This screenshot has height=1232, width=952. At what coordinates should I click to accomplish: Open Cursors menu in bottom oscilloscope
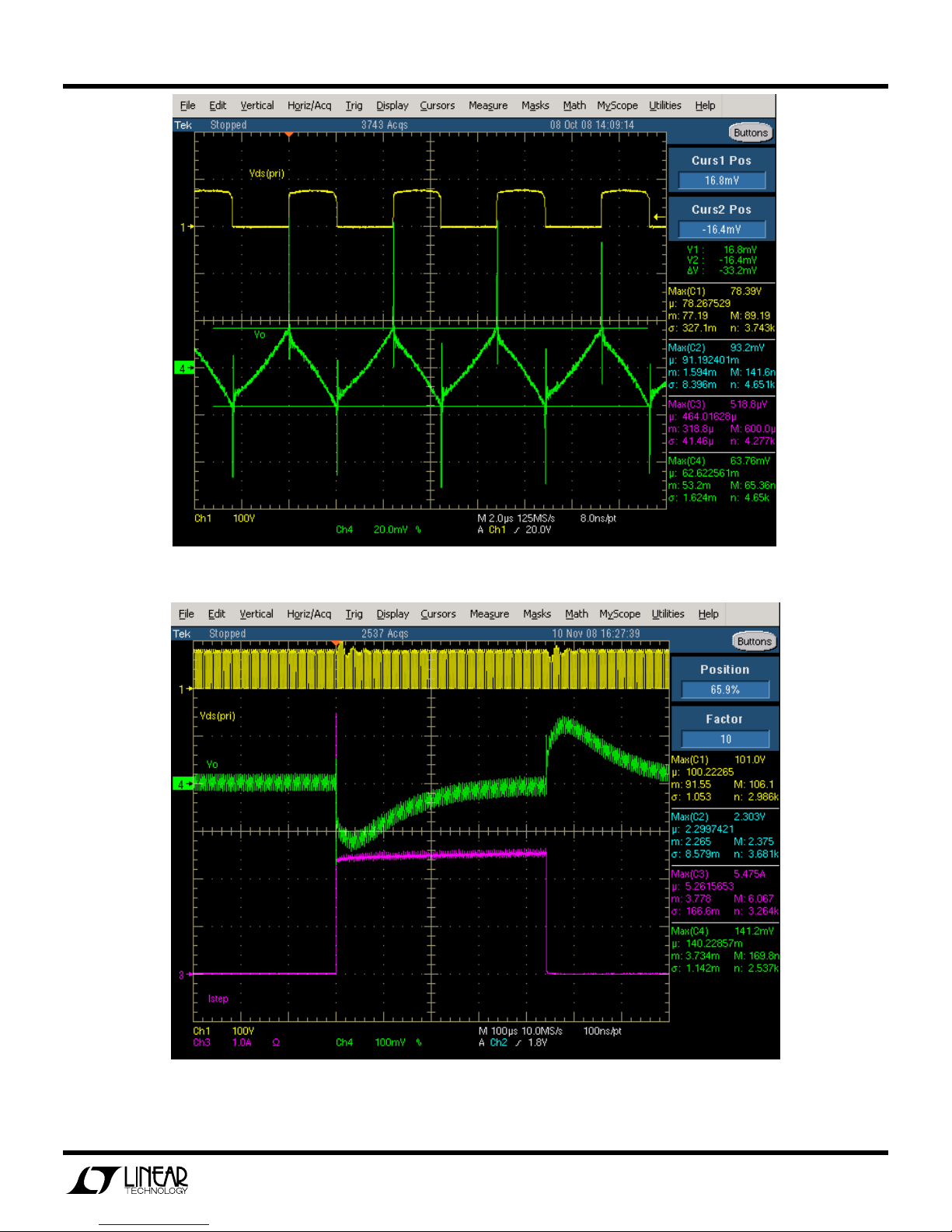(x=438, y=614)
